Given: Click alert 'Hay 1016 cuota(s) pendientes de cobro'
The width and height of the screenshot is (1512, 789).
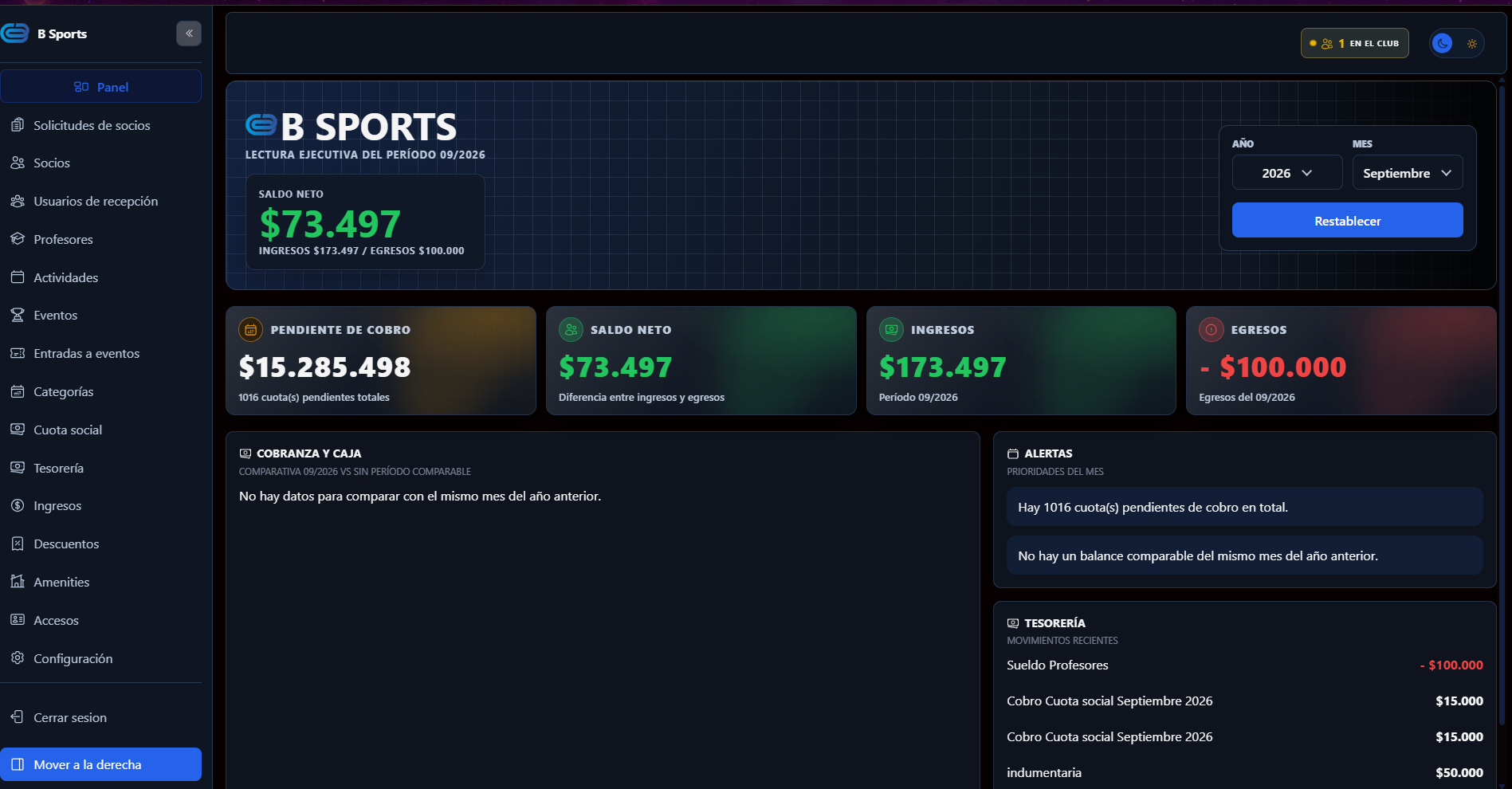Looking at the screenshot, I should tap(1244, 507).
